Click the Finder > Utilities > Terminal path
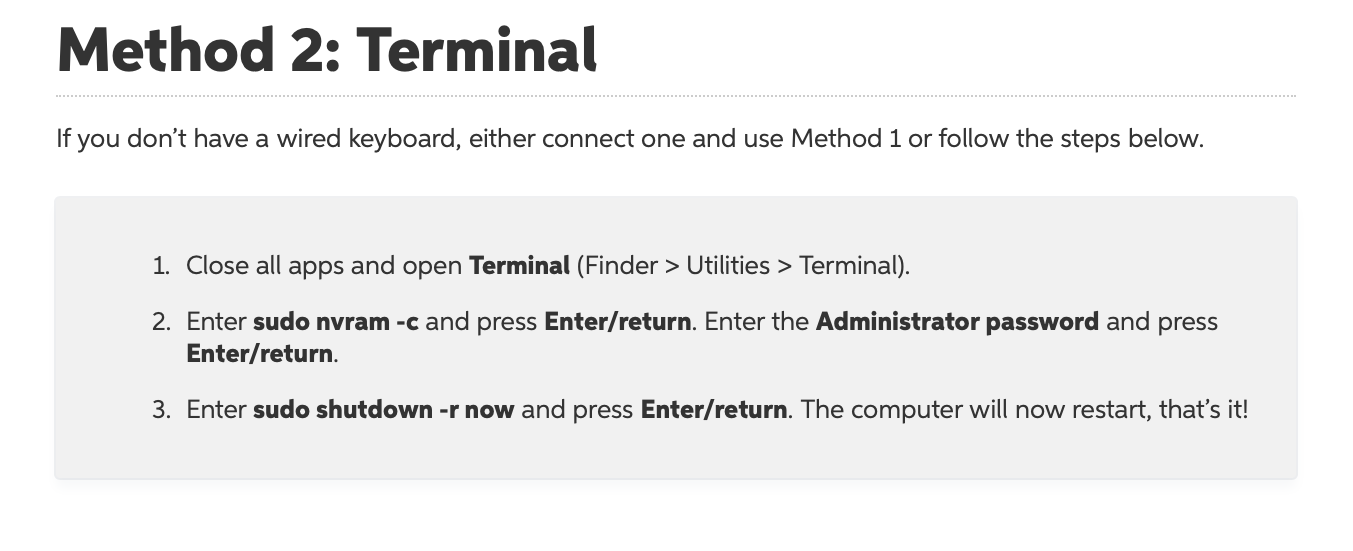This screenshot has height=551, width=1353. [x=743, y=266]
